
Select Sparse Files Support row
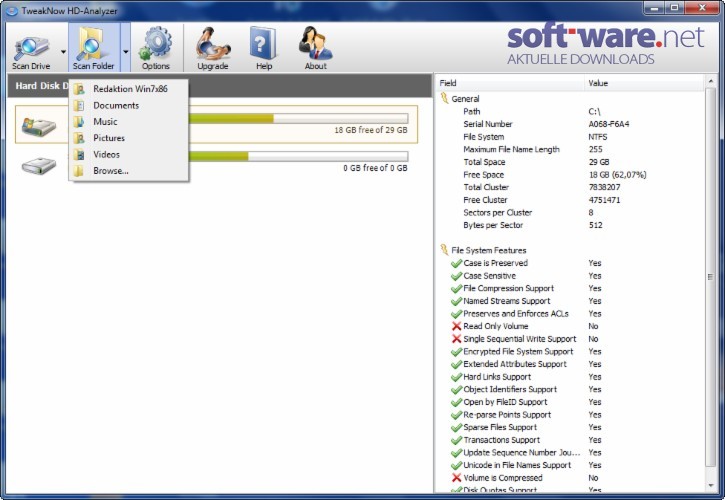[570, 427]
